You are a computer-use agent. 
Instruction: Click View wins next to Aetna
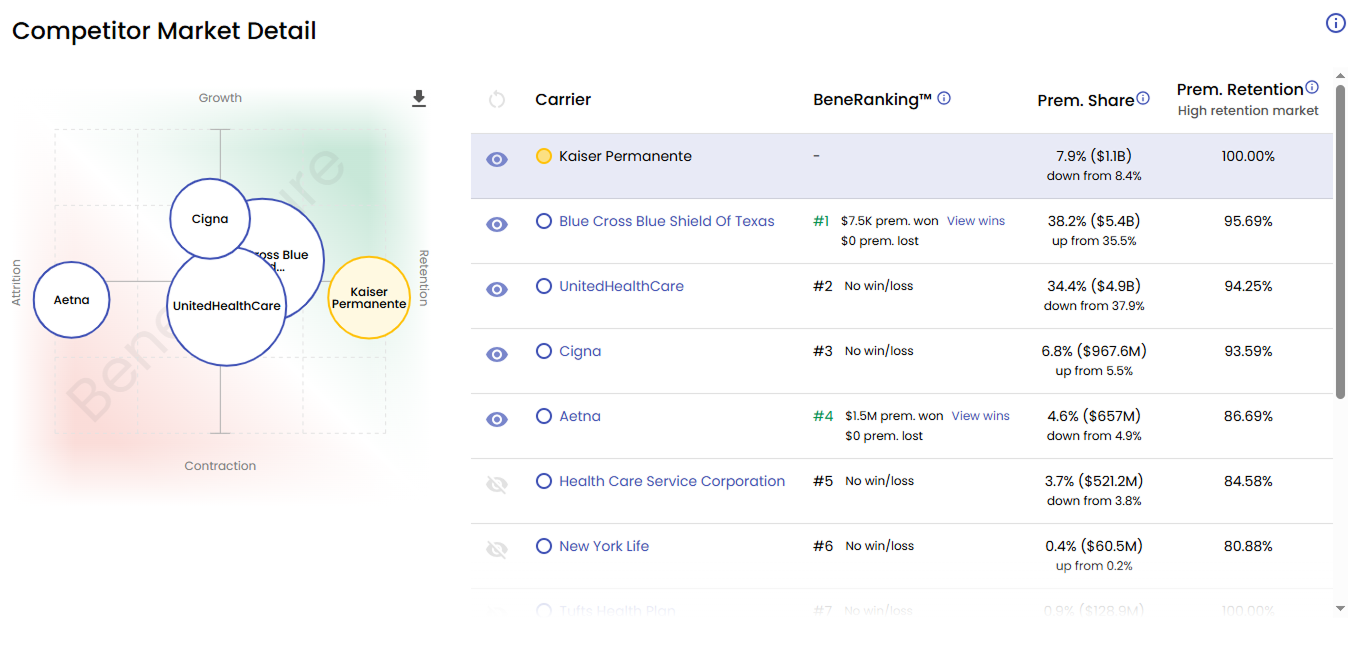(980, 415)
